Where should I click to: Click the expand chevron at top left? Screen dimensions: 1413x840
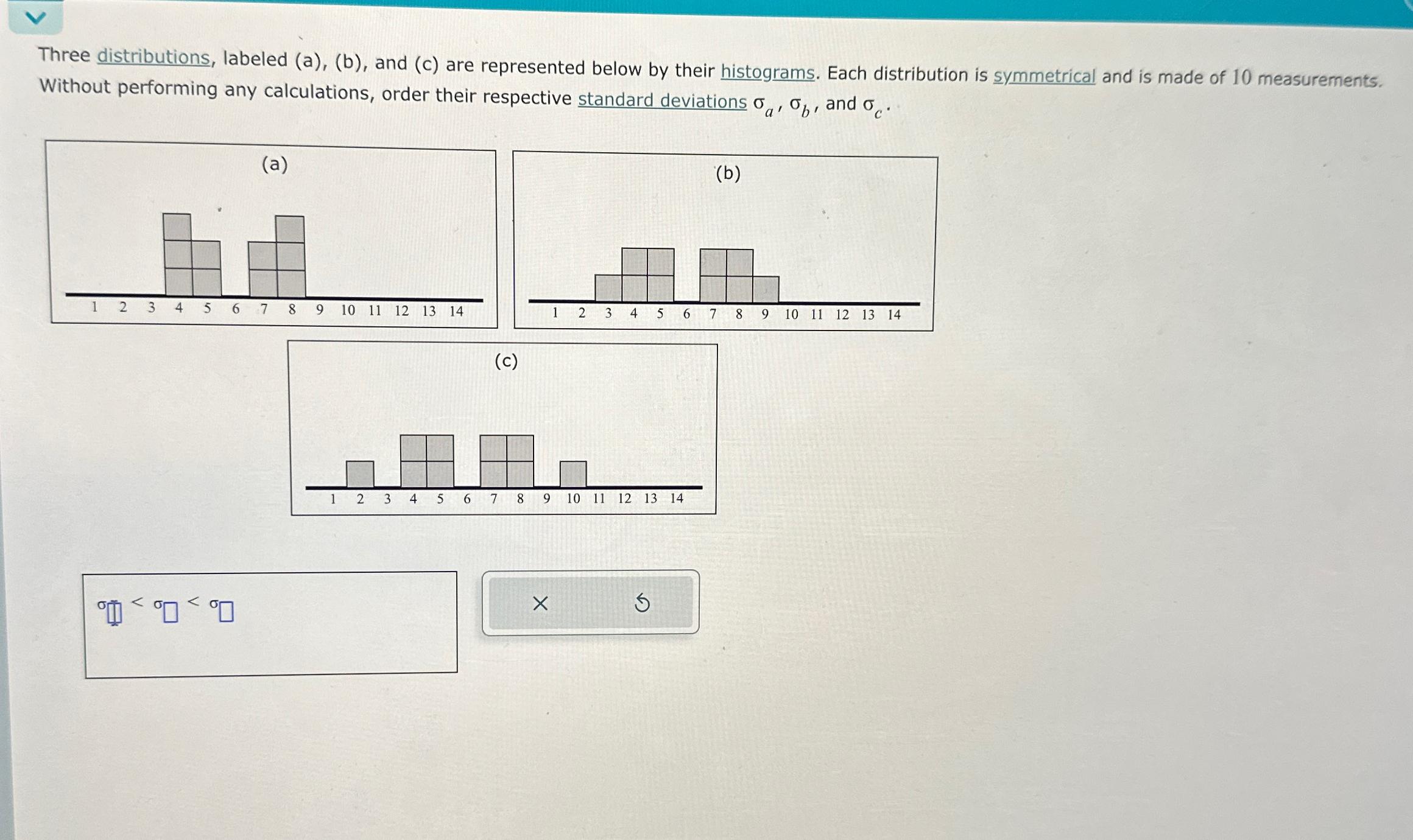30,18
